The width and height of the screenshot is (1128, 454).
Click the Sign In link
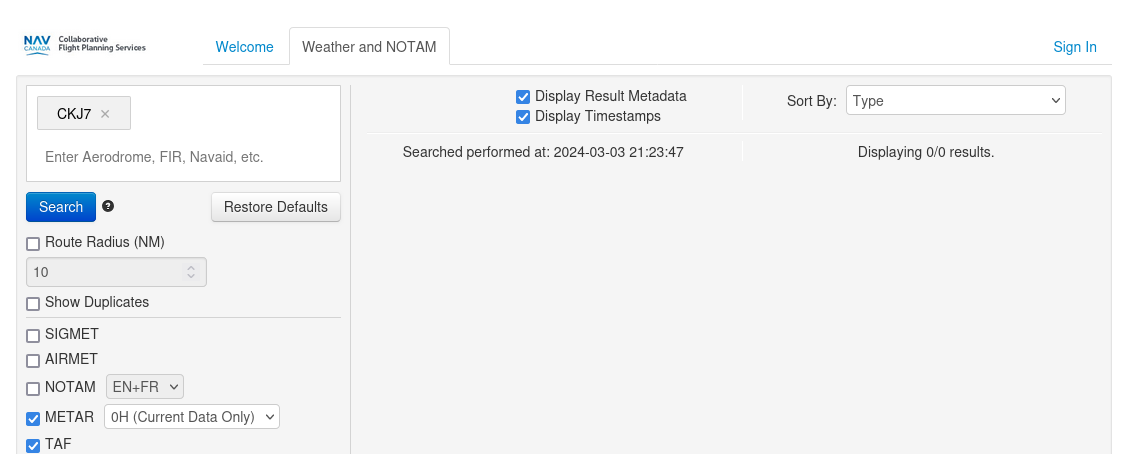click(1075, 47)
